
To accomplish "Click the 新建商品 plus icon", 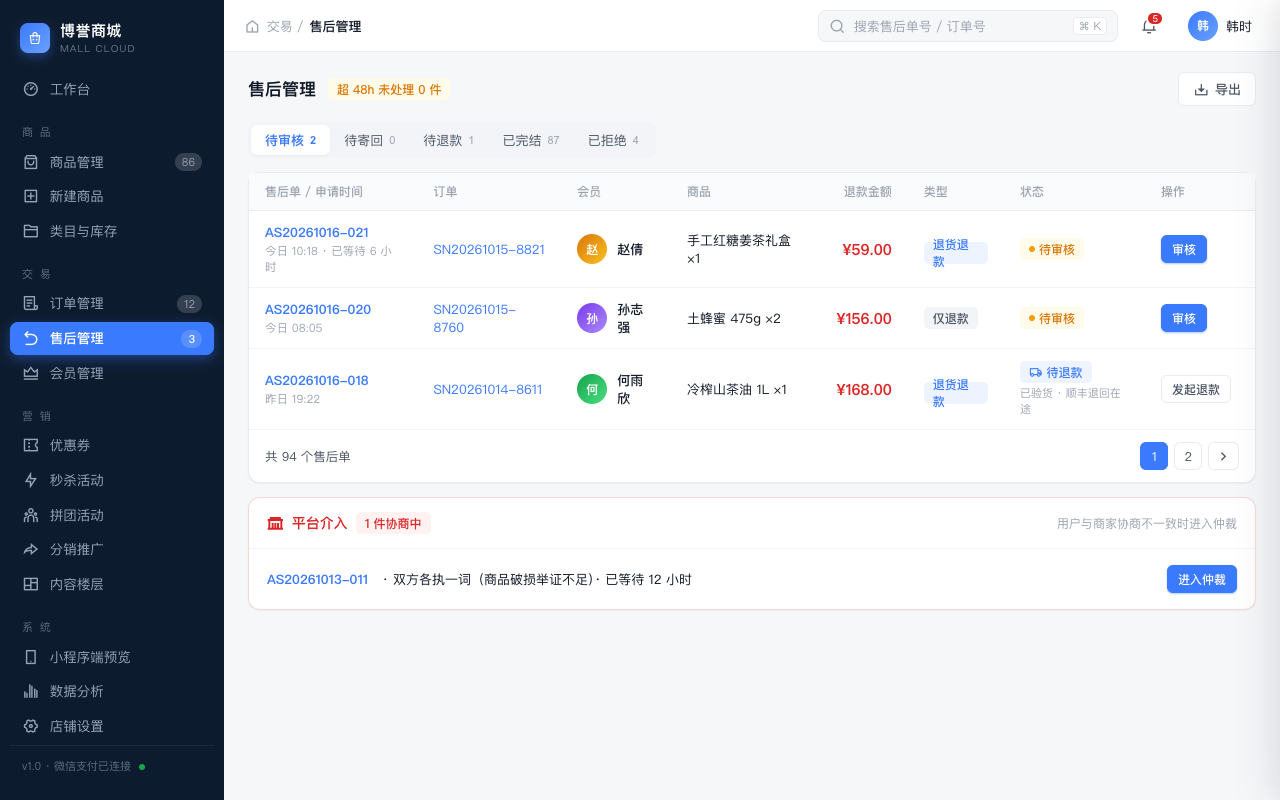I will pyautogui.click(x=31, y=196).
